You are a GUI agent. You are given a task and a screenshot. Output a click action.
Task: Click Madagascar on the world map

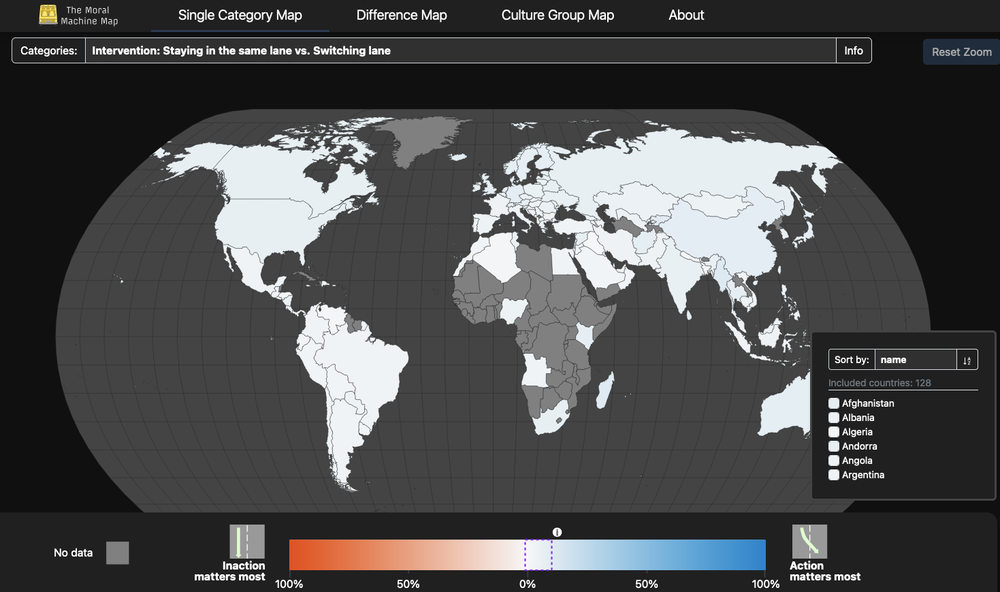pyautogui.click(x=605, y=390)
